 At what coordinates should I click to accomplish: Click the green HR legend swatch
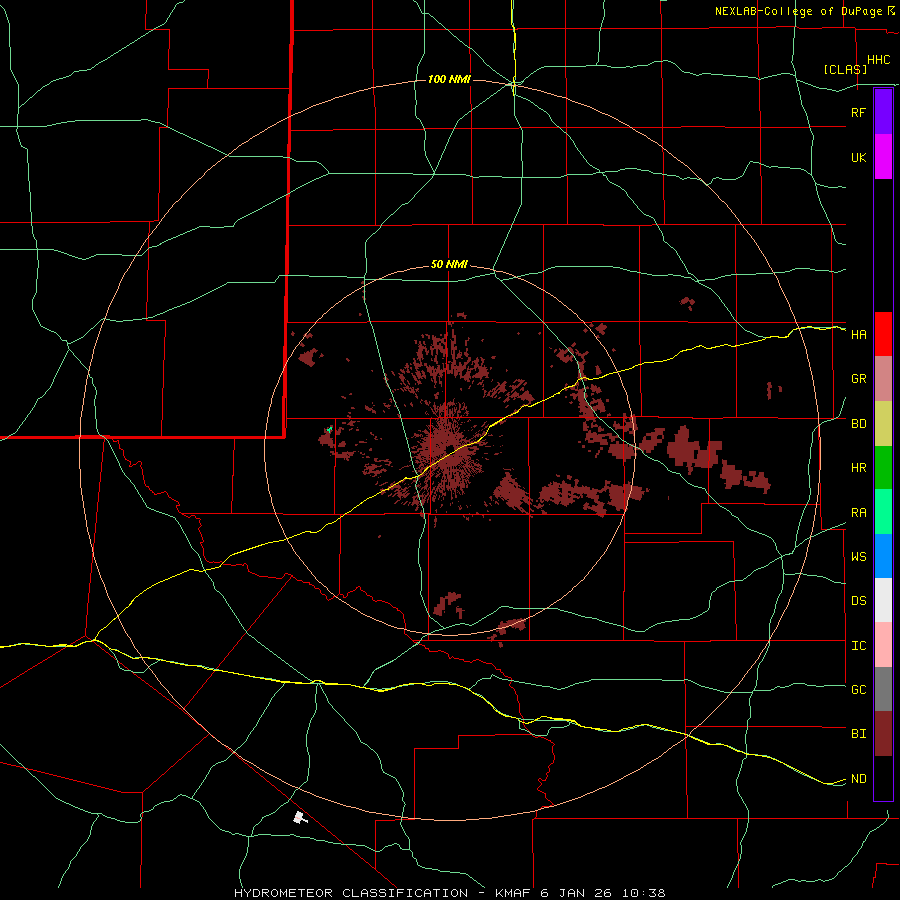[883, 468]
